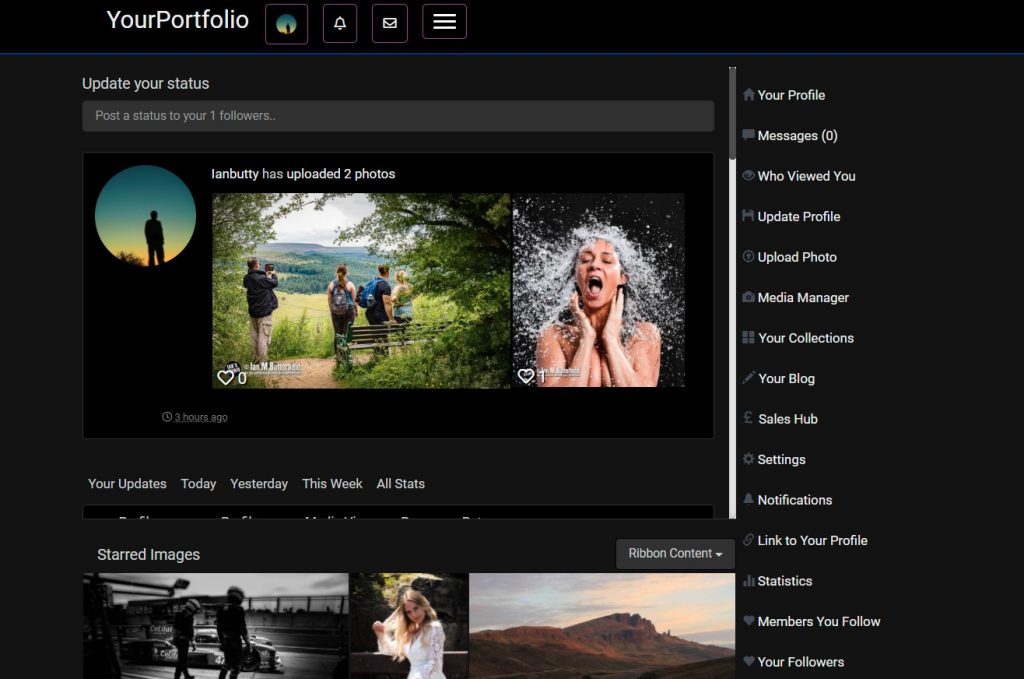The image size is (1024, 679).
Task: Go to Upload Photo in sidebar
Action: (797, 257)
